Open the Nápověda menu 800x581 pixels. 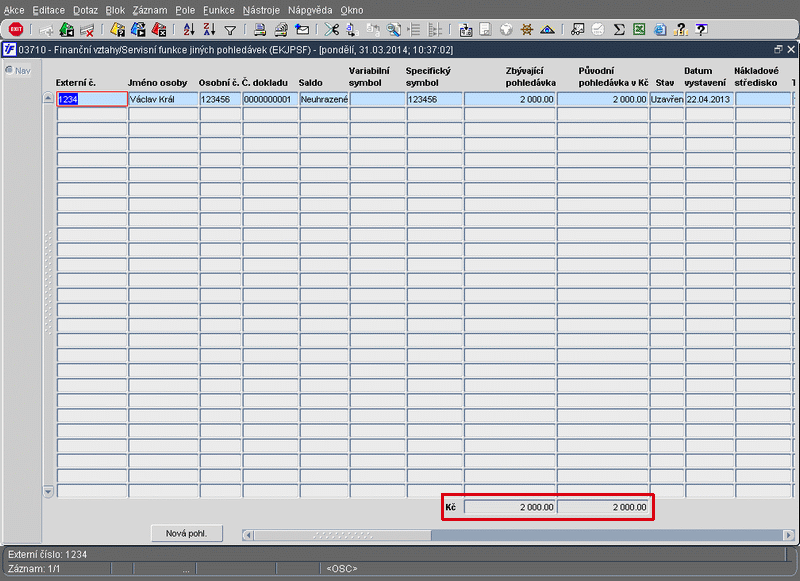(310, 10)
